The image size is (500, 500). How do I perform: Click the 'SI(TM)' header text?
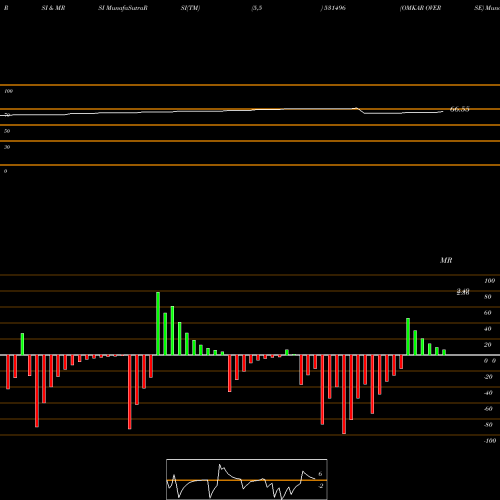(190, 8)
